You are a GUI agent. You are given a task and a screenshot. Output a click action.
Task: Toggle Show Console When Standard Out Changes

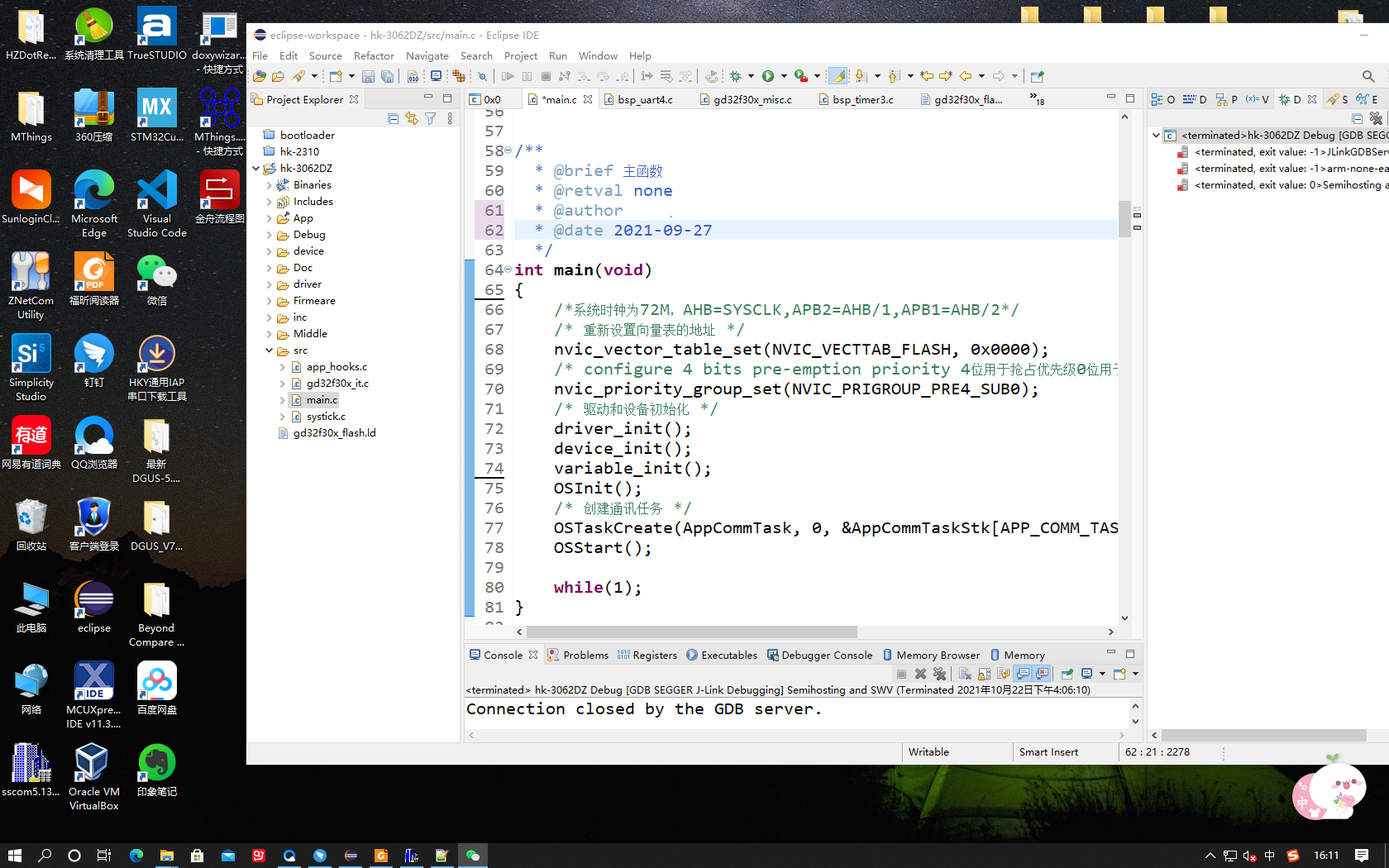[1023, 674]
